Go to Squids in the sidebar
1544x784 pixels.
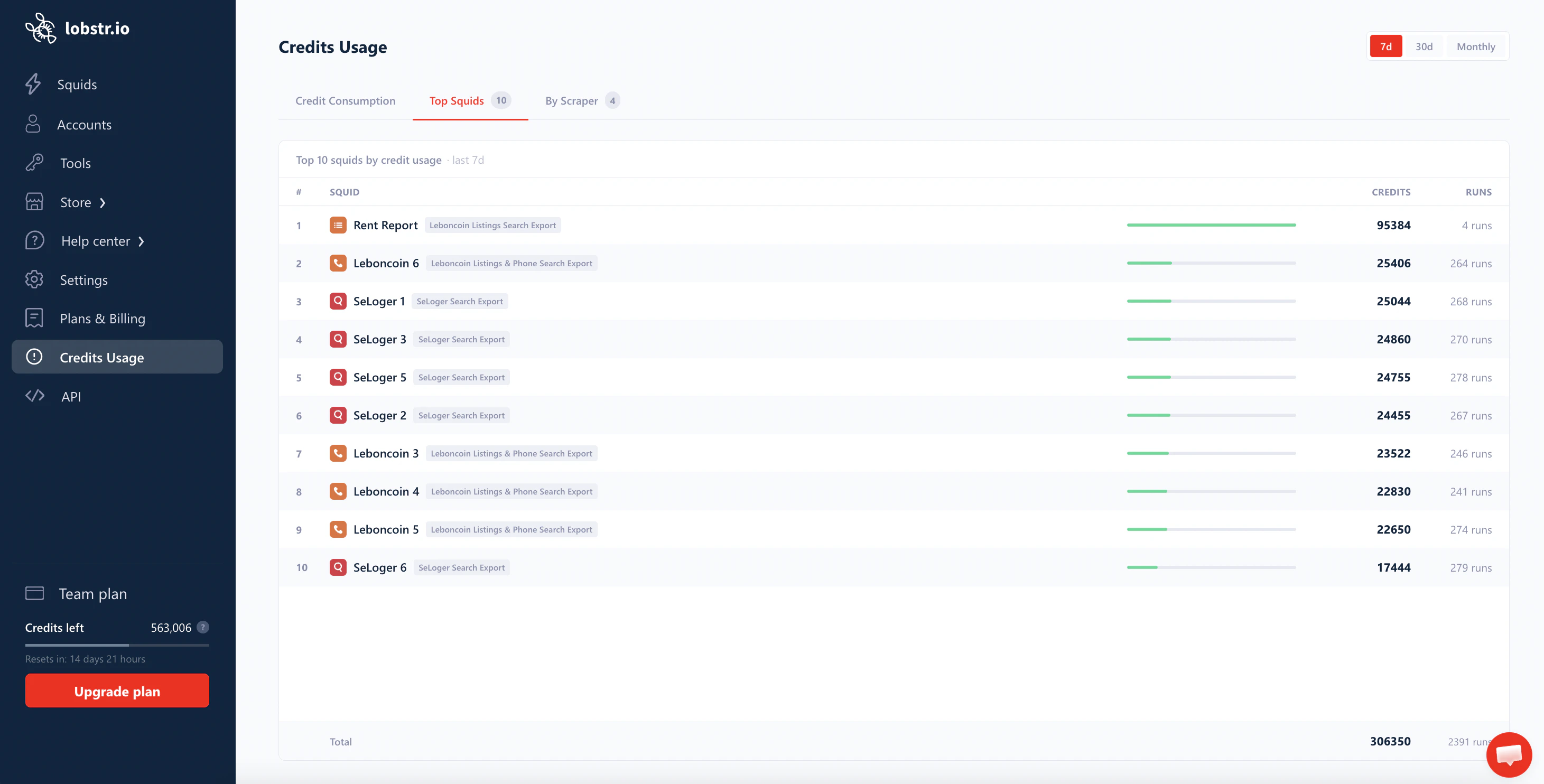77,85
